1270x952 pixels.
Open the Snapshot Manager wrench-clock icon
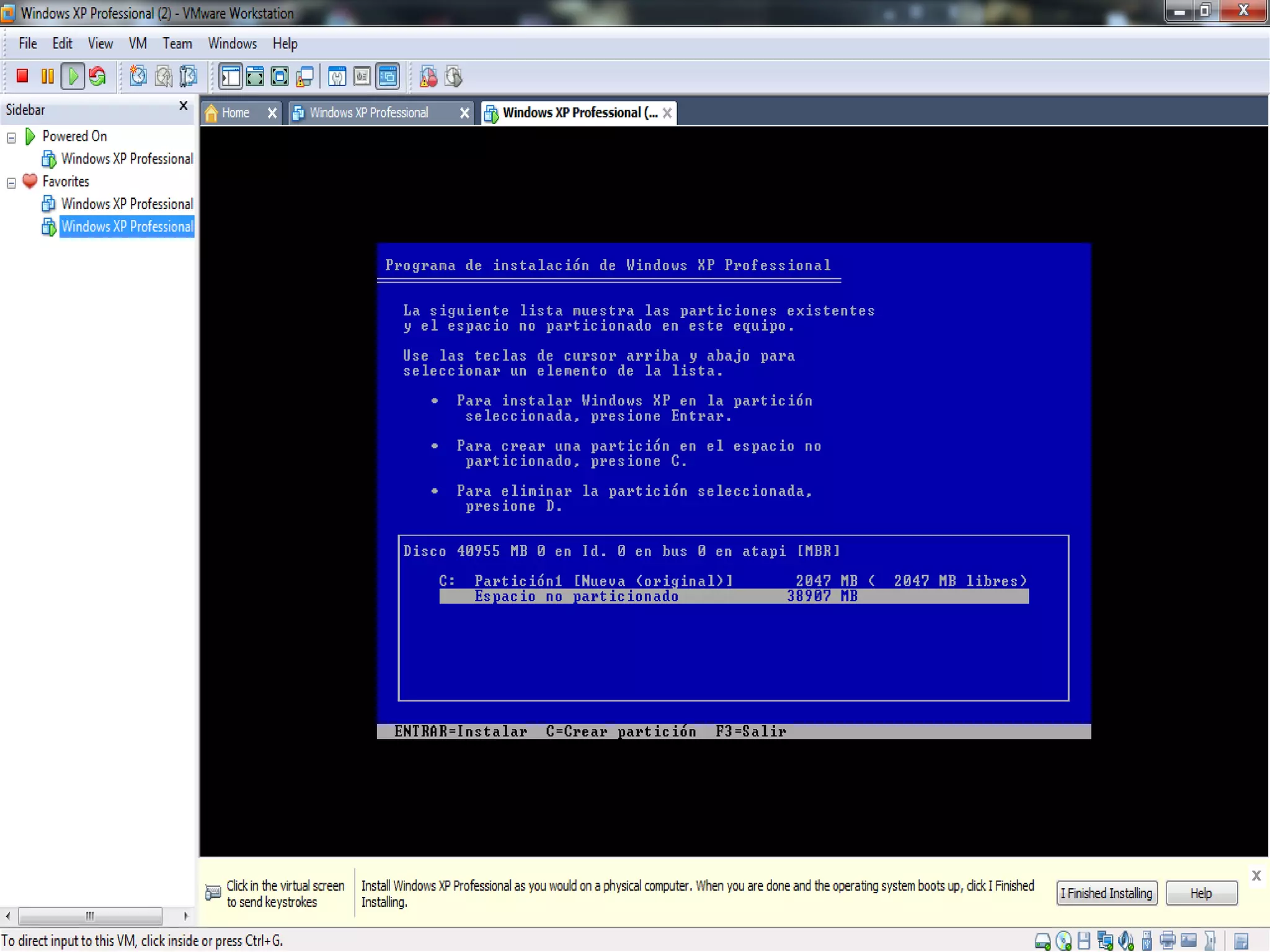pos(189,76)
